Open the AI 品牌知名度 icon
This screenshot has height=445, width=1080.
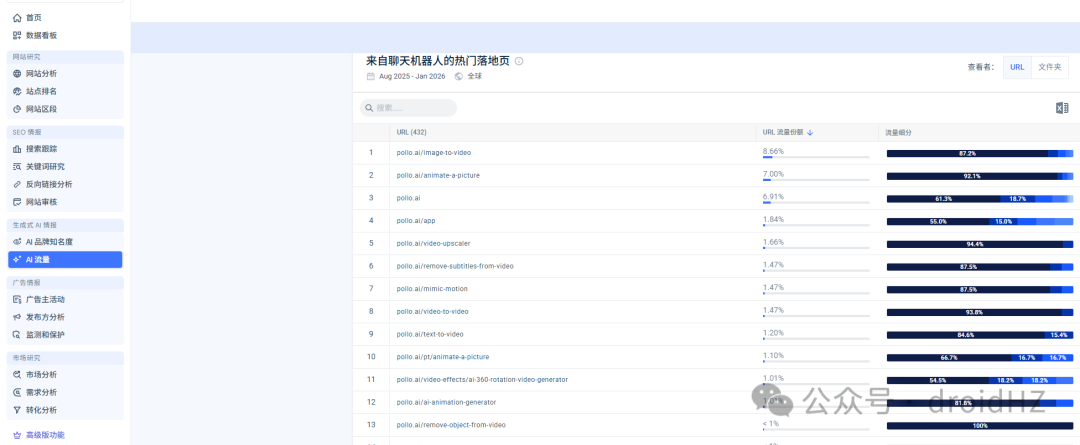(17, 242)
